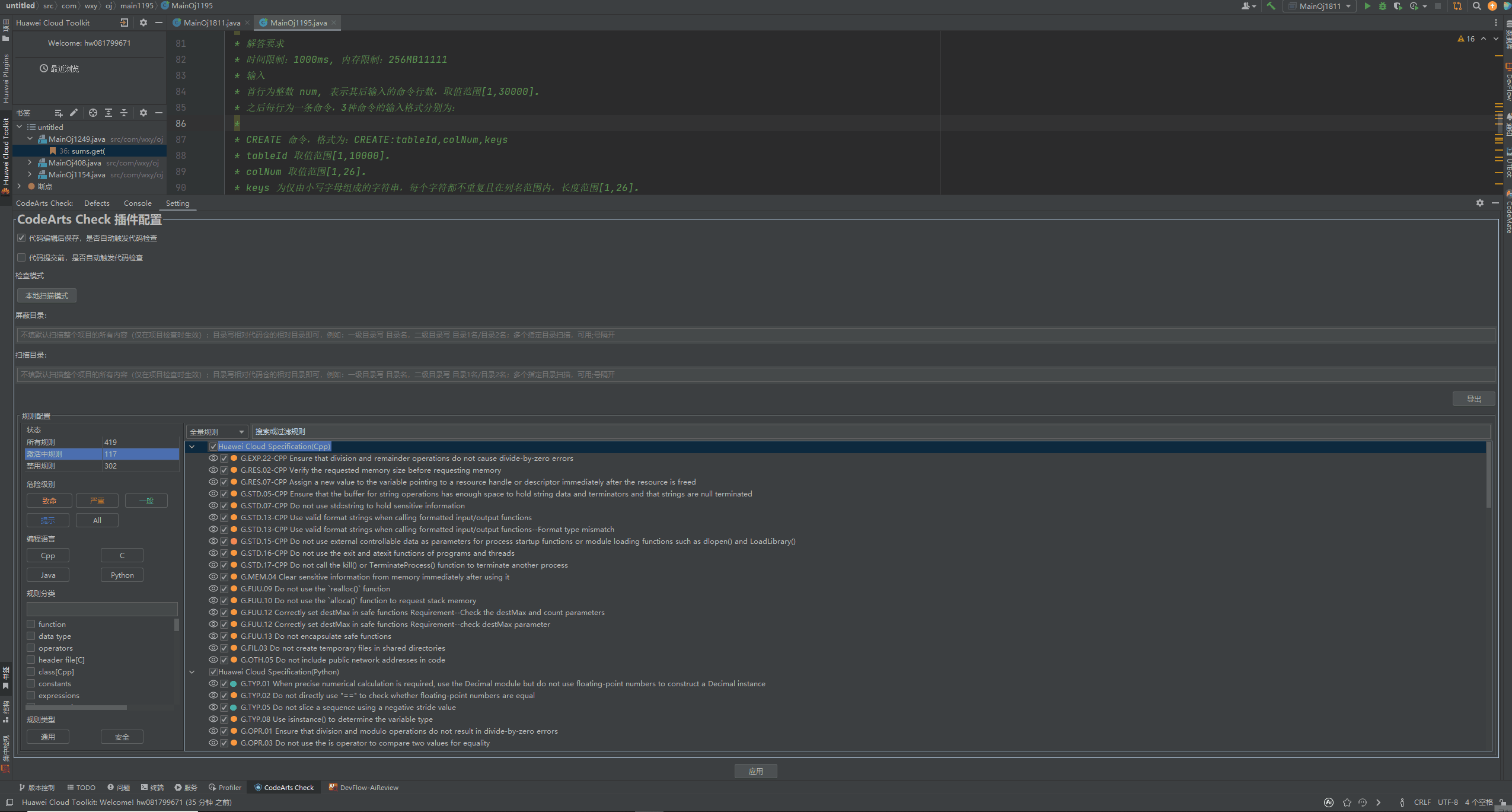Uncheck Huawei Cloud Specification(Cpp) rule group
The image size is (1512, 812).
point(213,447)
